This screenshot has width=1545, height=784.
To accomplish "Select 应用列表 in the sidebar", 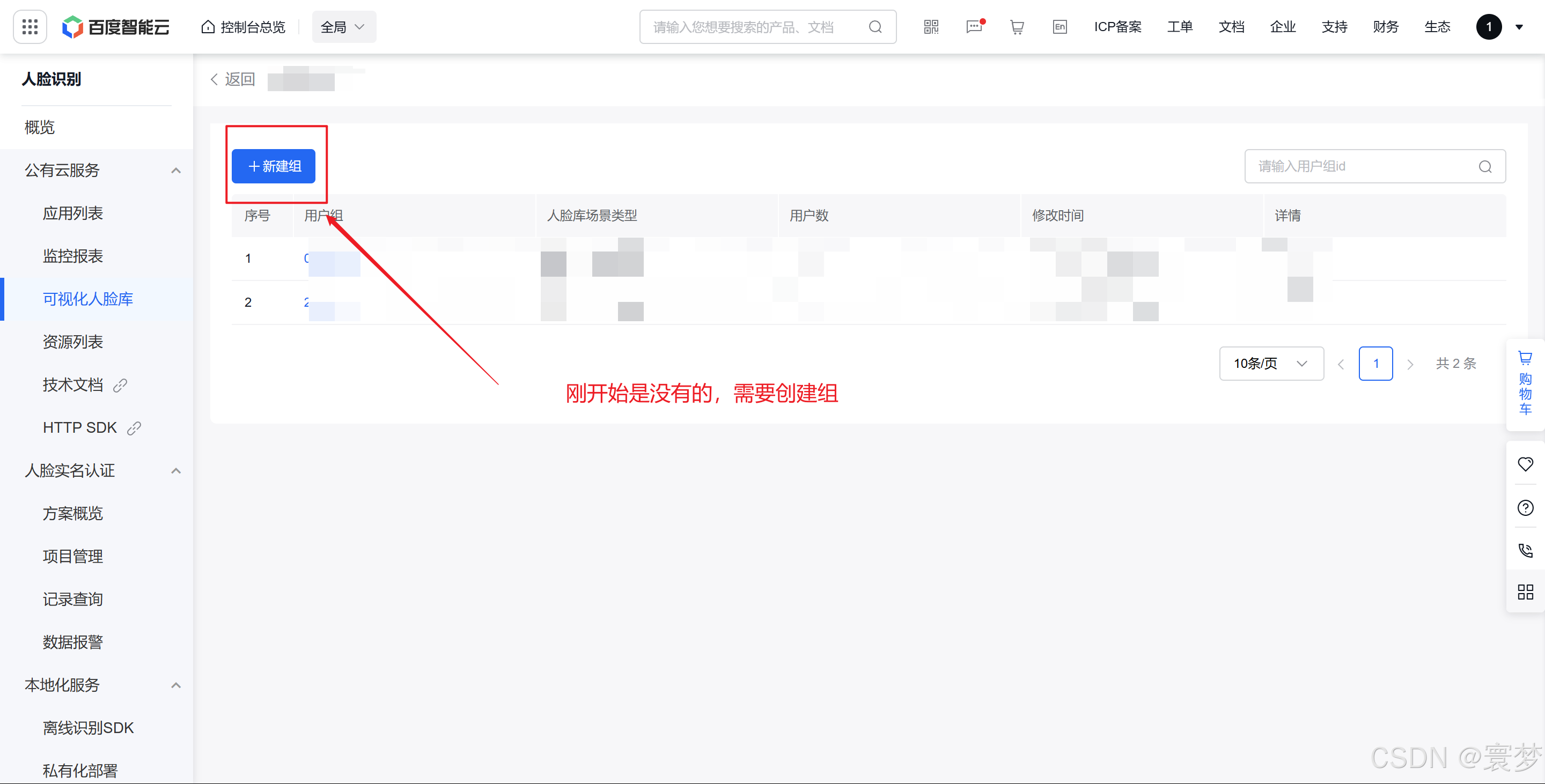I will pyautogui.click(x=72, y=213).
